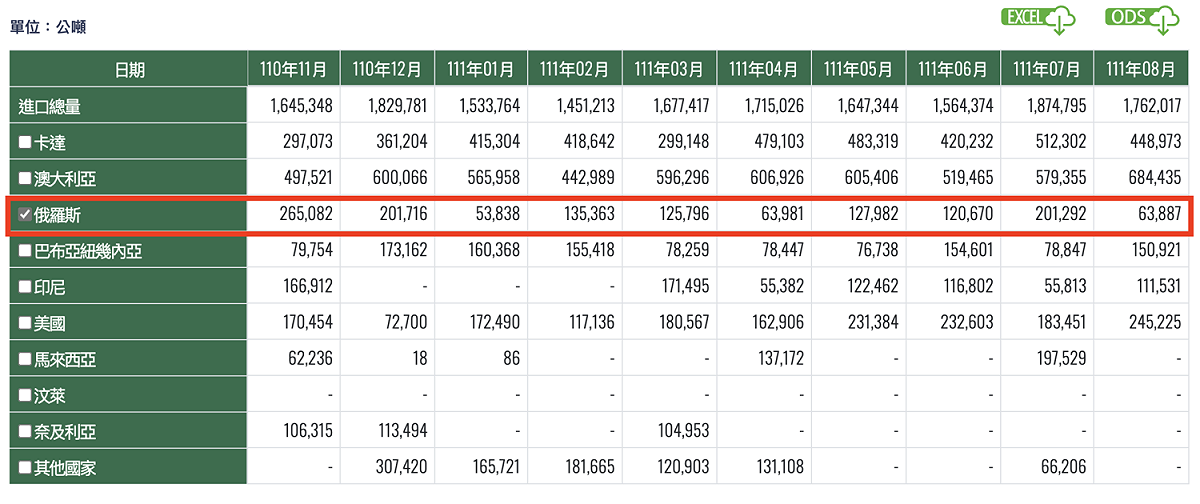Click the 日期 column header
This screenshot has height=504, width=1200.
pyautogui.click(x=128, y=69)
